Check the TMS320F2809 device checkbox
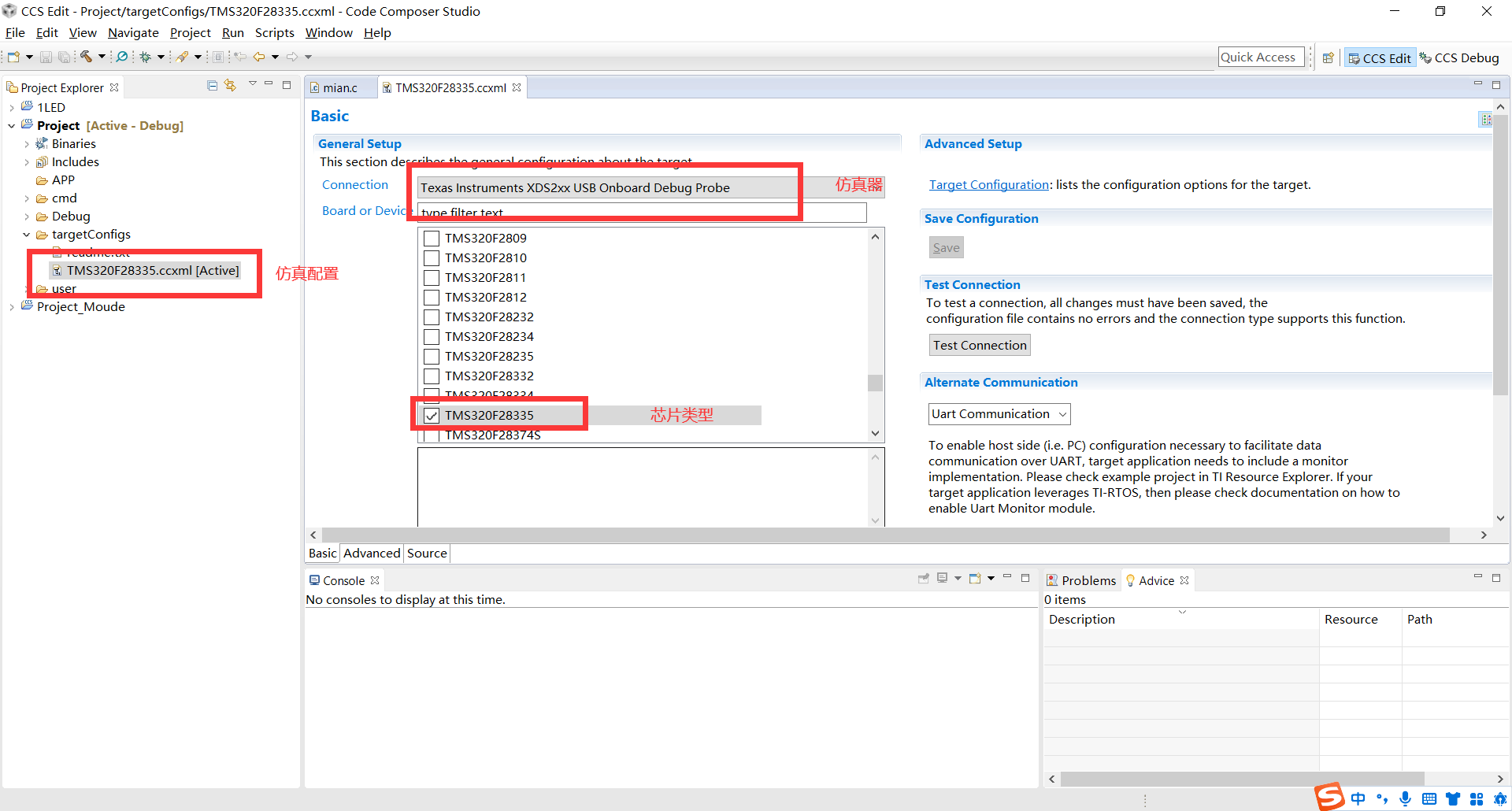1512x811 pixels. [432, 238]
